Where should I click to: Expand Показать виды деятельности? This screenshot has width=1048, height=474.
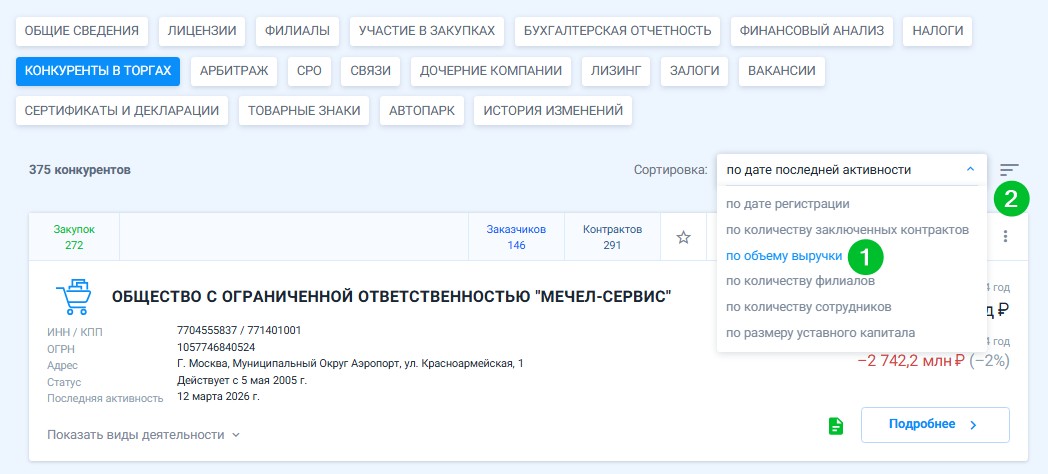click(143, 435)
